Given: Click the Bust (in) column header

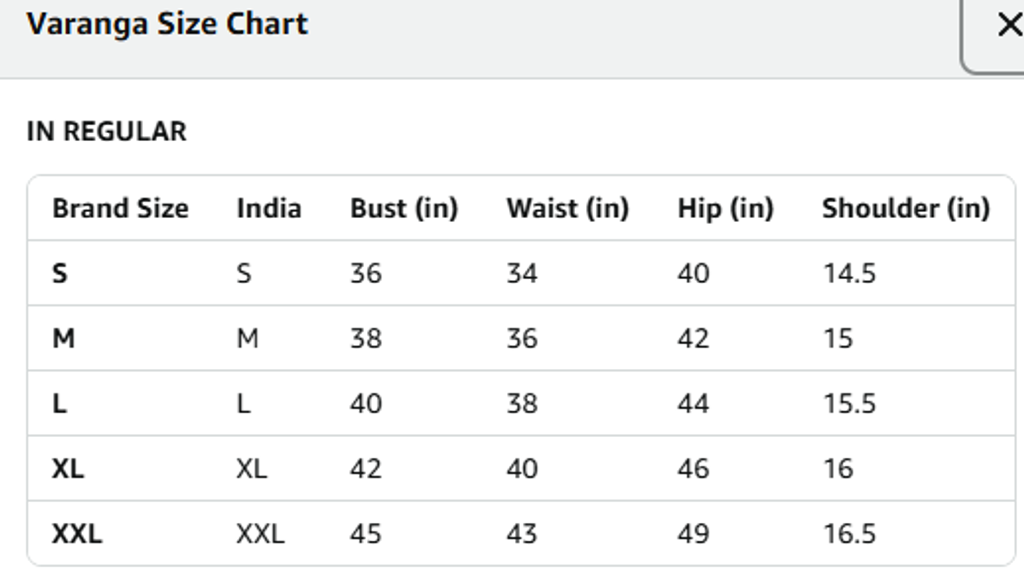Looking at the screenshot, I should point(403,208).
